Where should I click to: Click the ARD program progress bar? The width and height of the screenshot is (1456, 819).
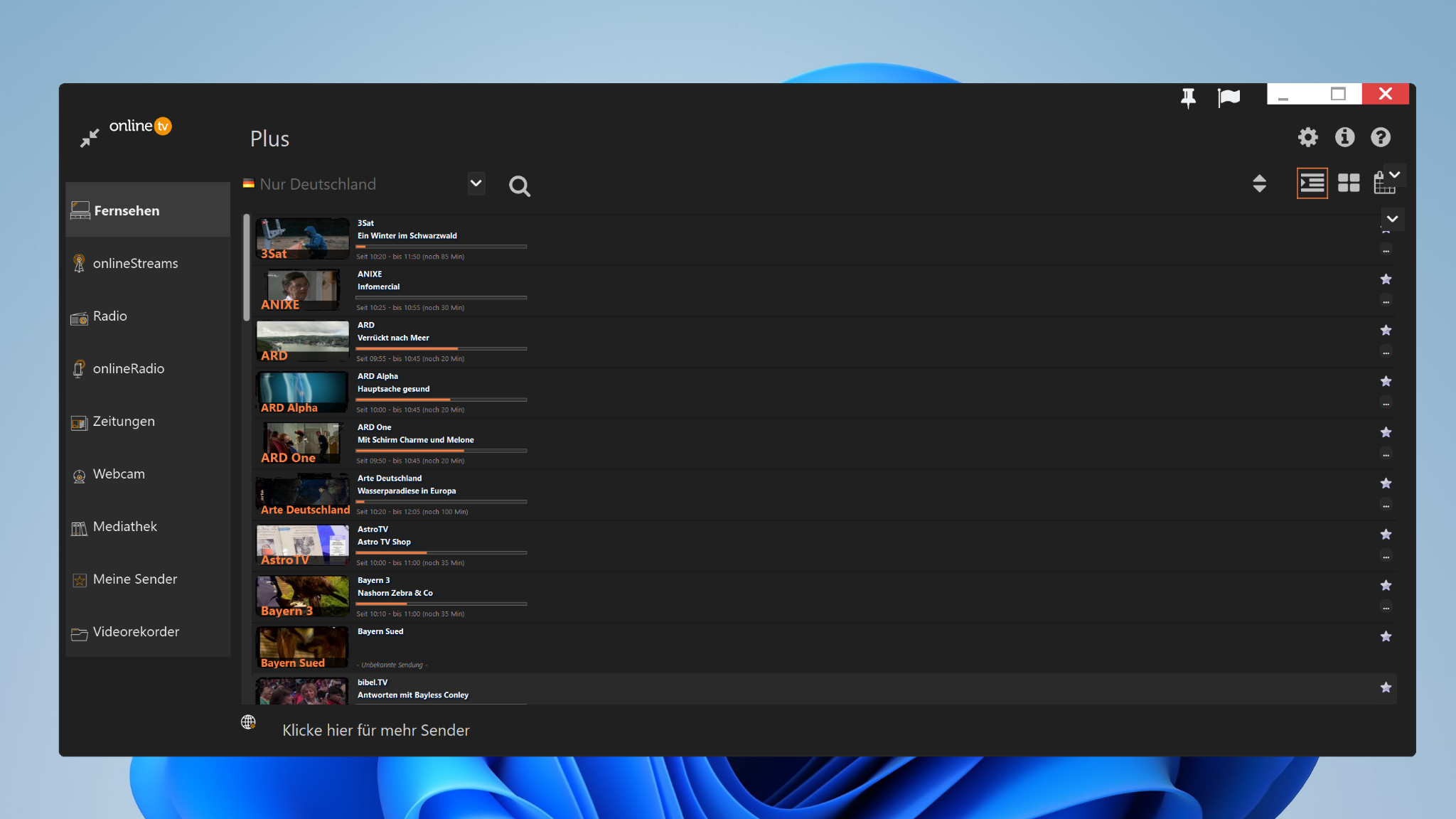coord(441,348)
